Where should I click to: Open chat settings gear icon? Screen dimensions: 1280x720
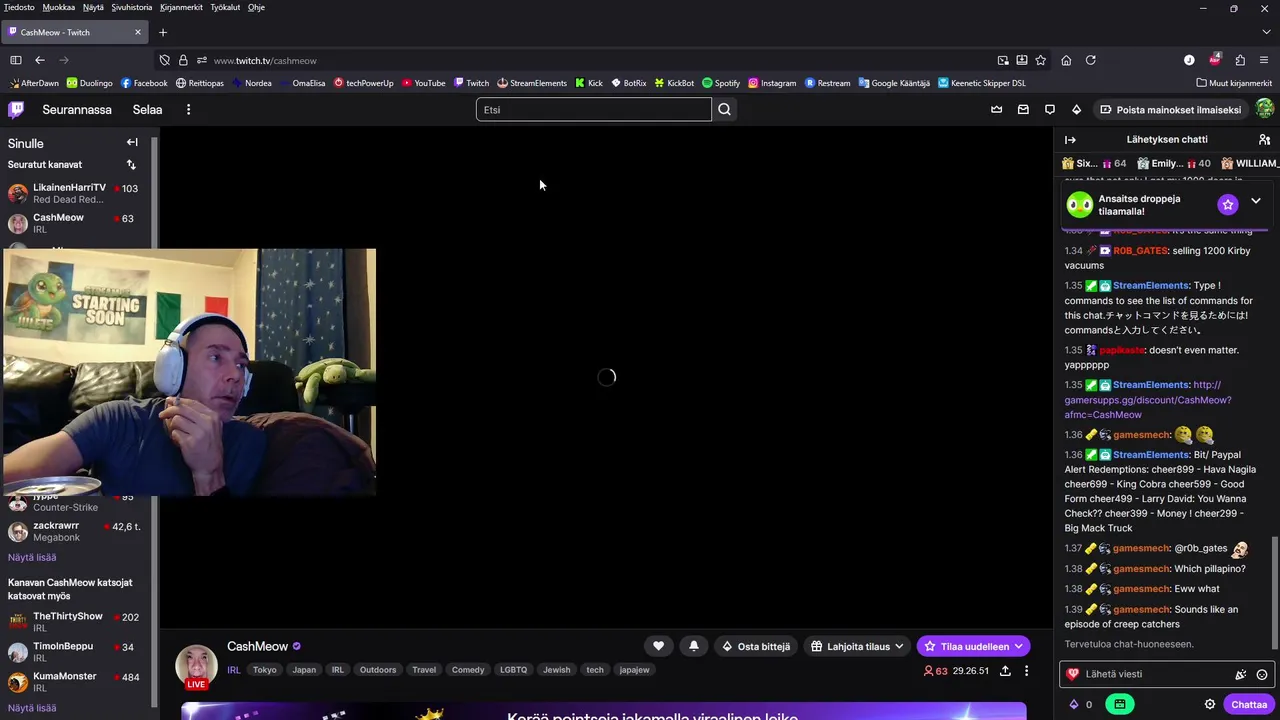(1210, 704)
